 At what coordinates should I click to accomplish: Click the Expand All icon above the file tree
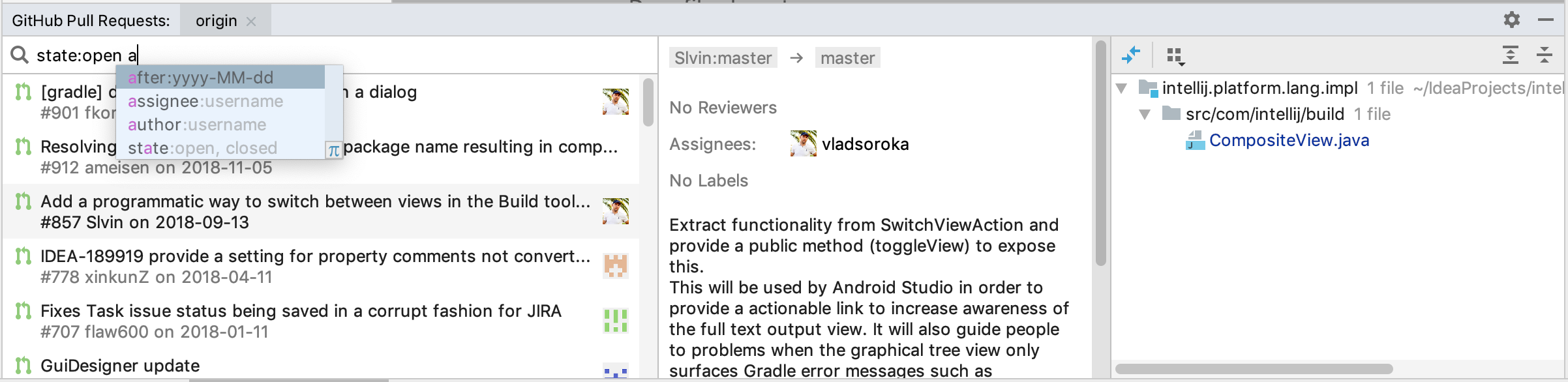pyautogui.click(x=1510, y=55)
